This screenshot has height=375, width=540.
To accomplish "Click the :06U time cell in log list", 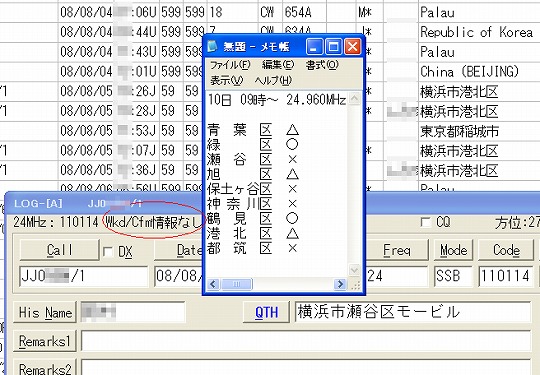I will 144,13.
